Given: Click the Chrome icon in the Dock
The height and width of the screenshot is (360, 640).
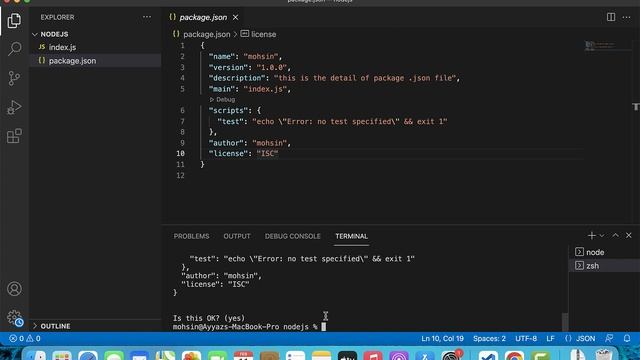Looking at the screenshot, I should (x=514, y=356).
